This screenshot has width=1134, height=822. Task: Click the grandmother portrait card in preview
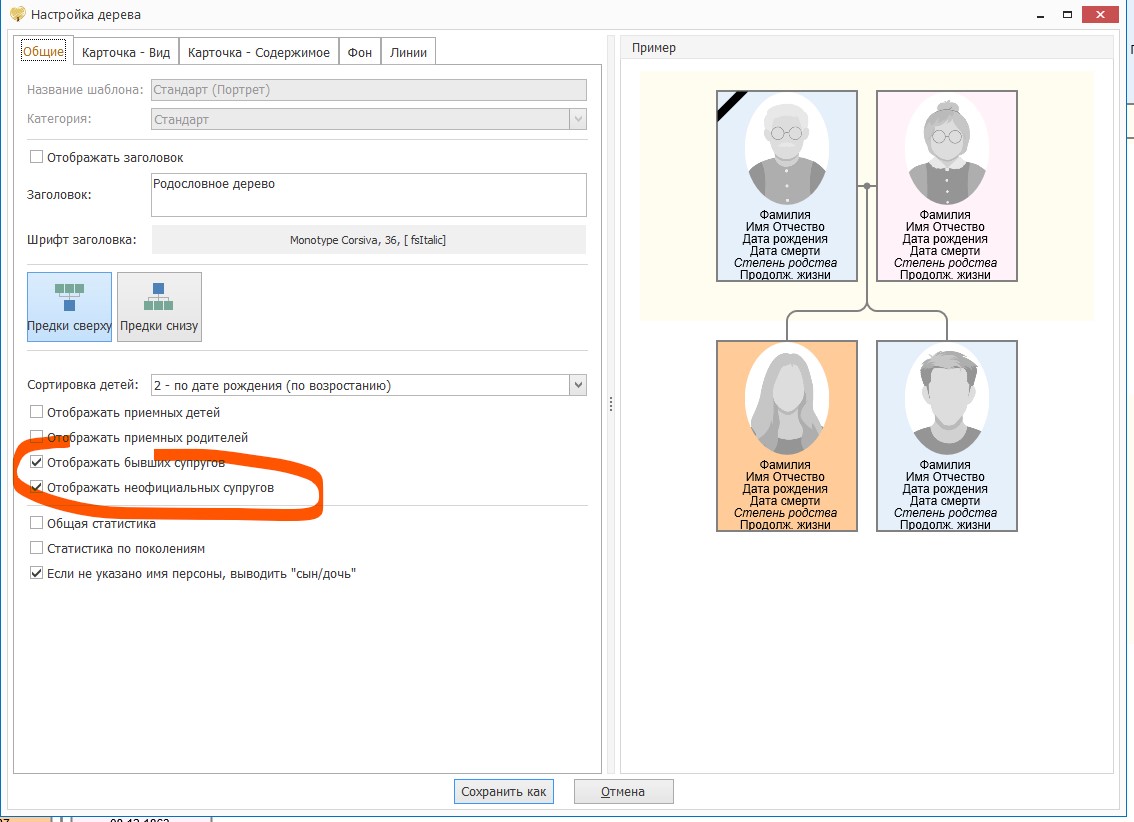[x=946, y=186]
